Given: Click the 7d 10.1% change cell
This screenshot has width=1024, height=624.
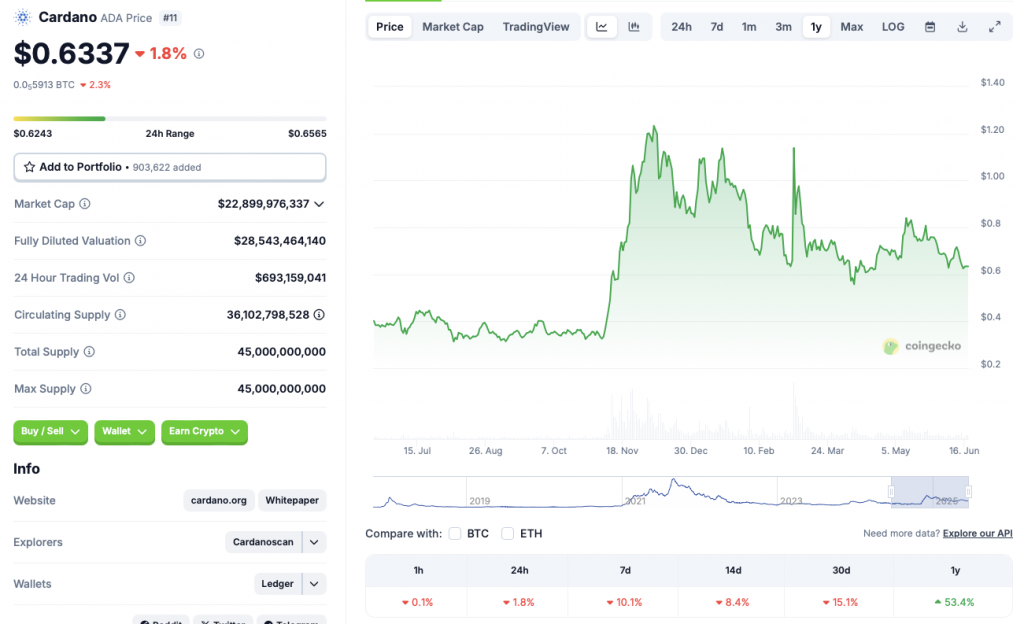Looking at the screenshot, I should click(x=624, y=602).
